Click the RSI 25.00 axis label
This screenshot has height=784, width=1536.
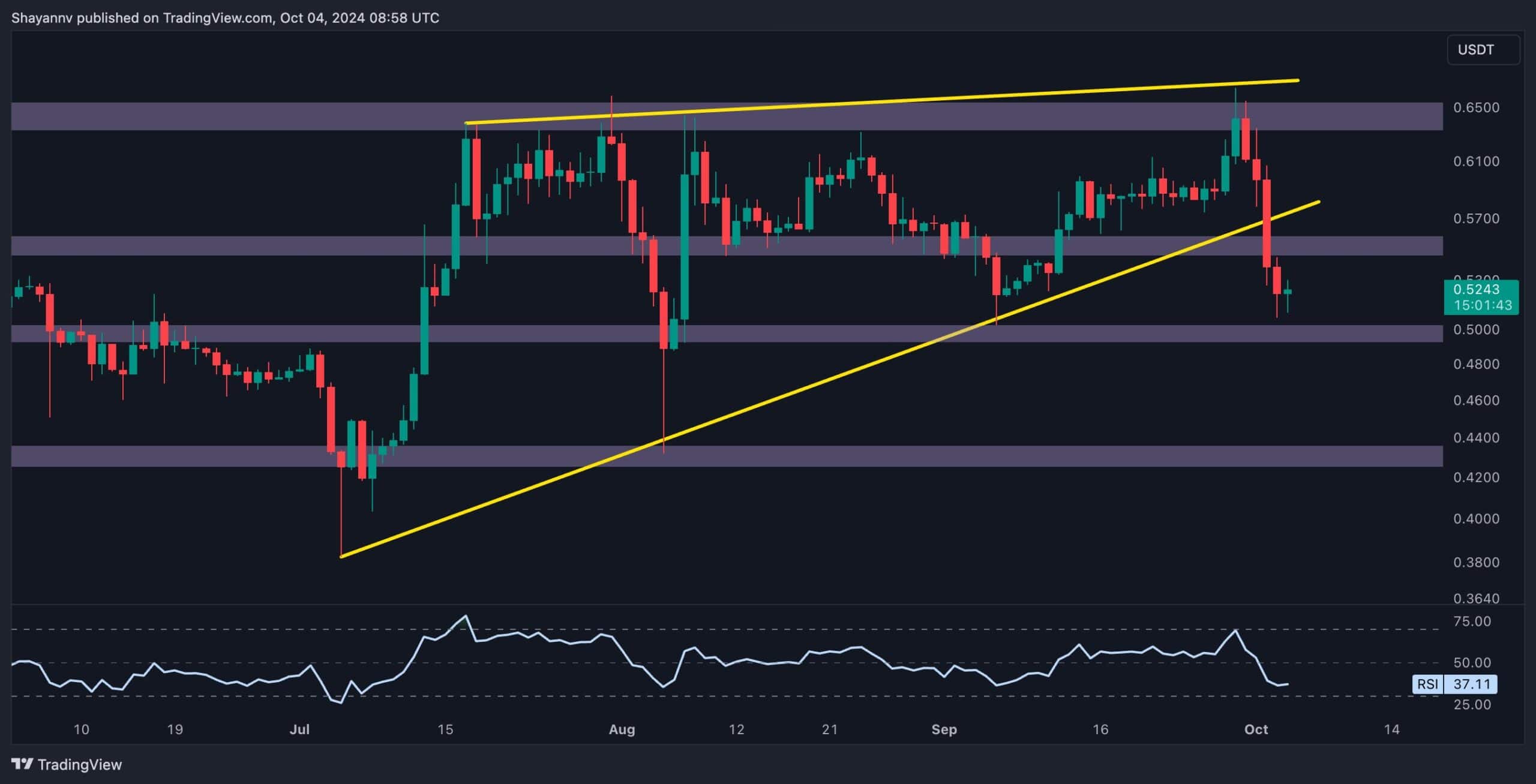1472,704
